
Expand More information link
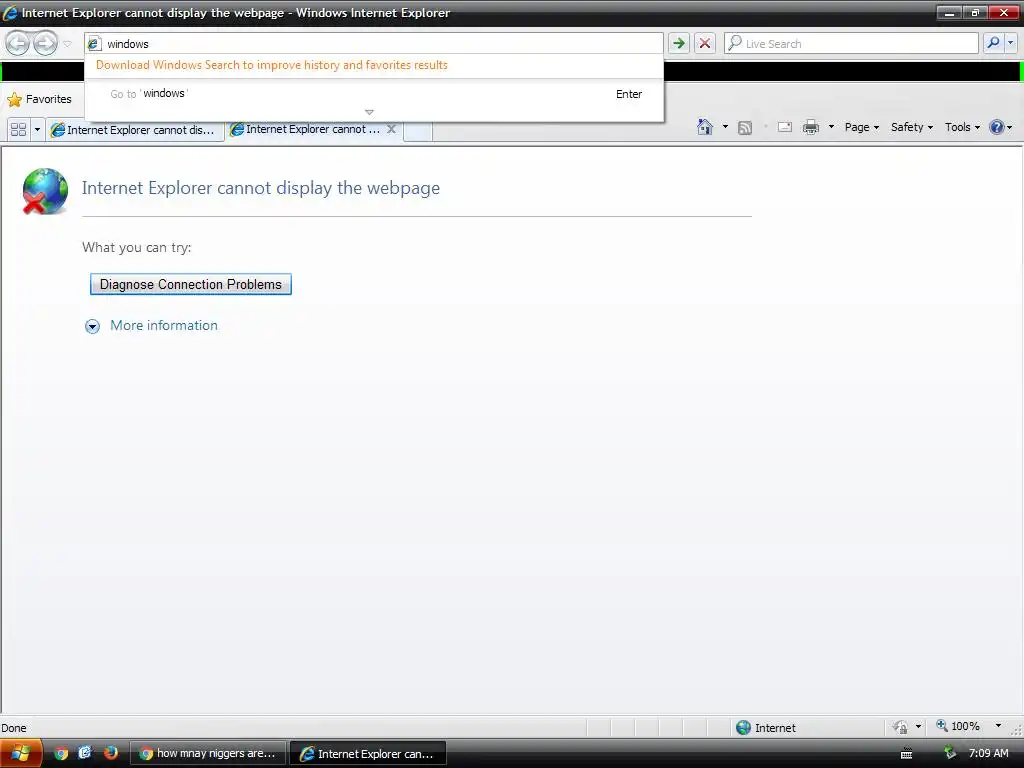pos(164,325)
